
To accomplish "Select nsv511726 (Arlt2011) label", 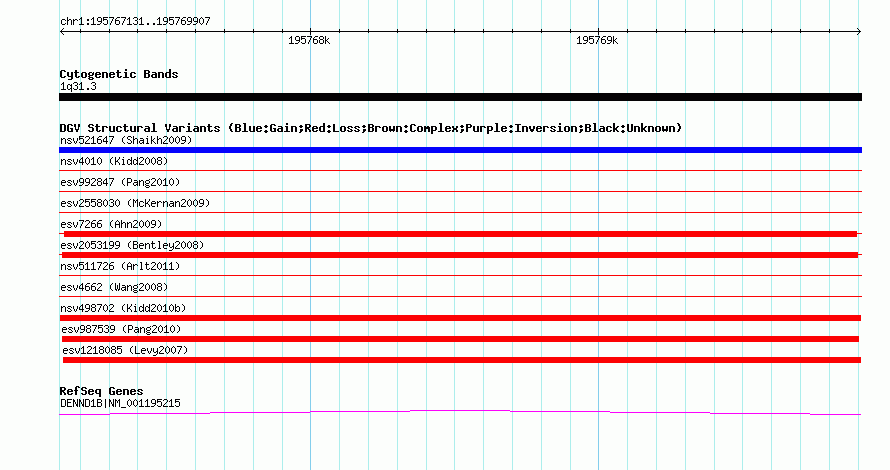I will 120,266.
